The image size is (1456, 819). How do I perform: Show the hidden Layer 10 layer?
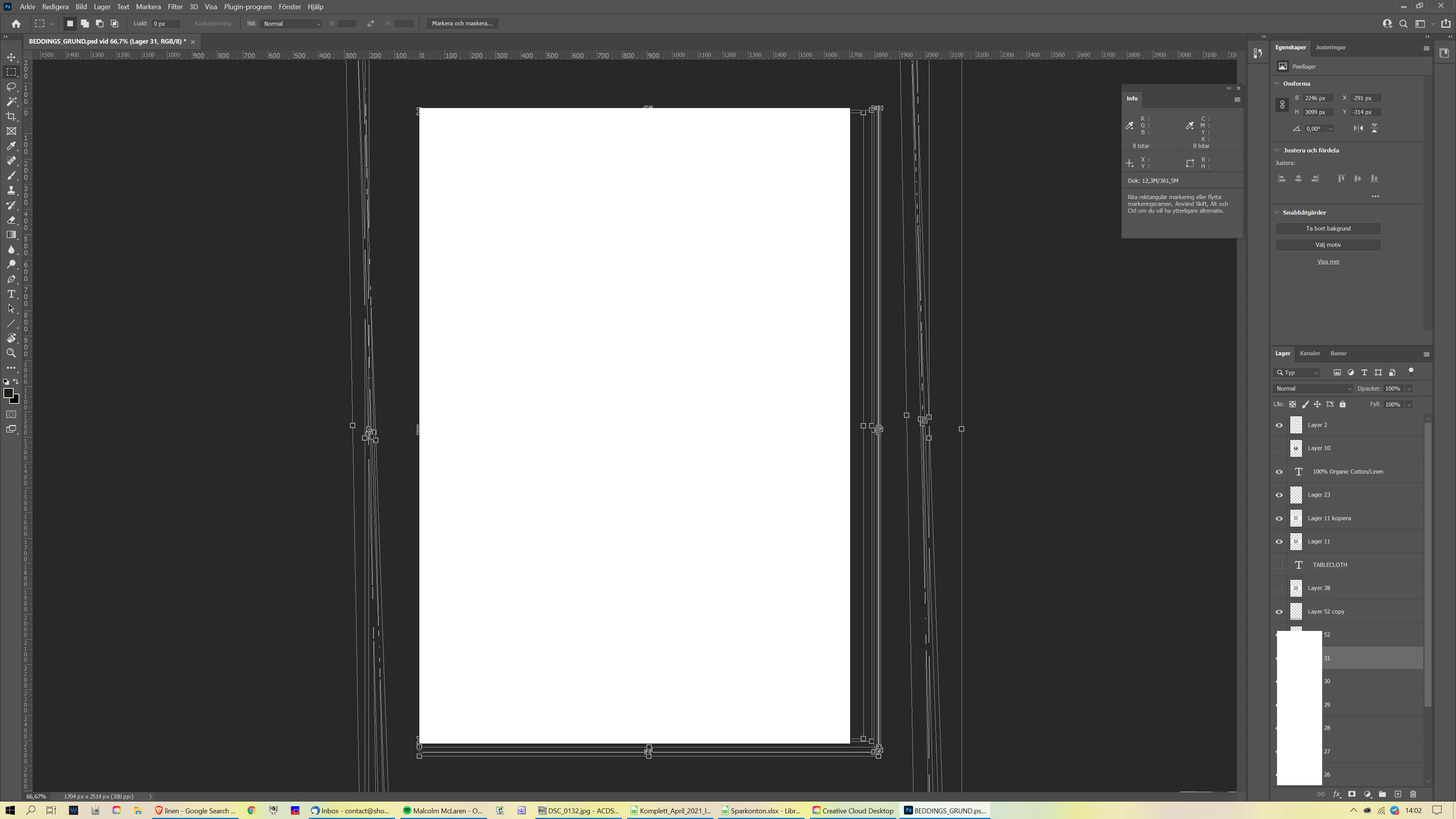coord(1279,448)
